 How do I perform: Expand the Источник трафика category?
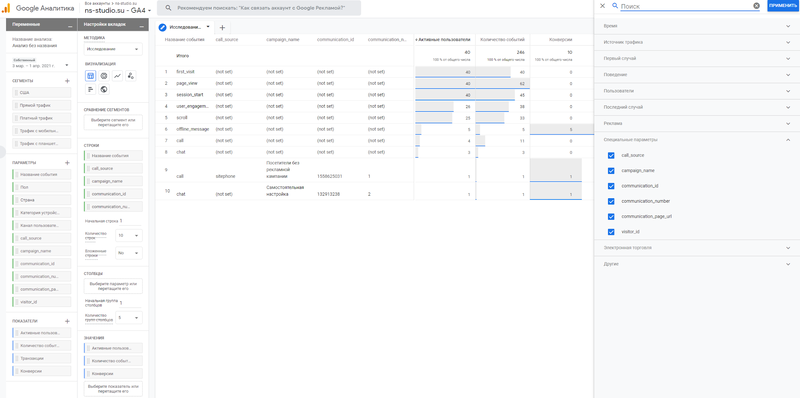(x=697, y=42)
